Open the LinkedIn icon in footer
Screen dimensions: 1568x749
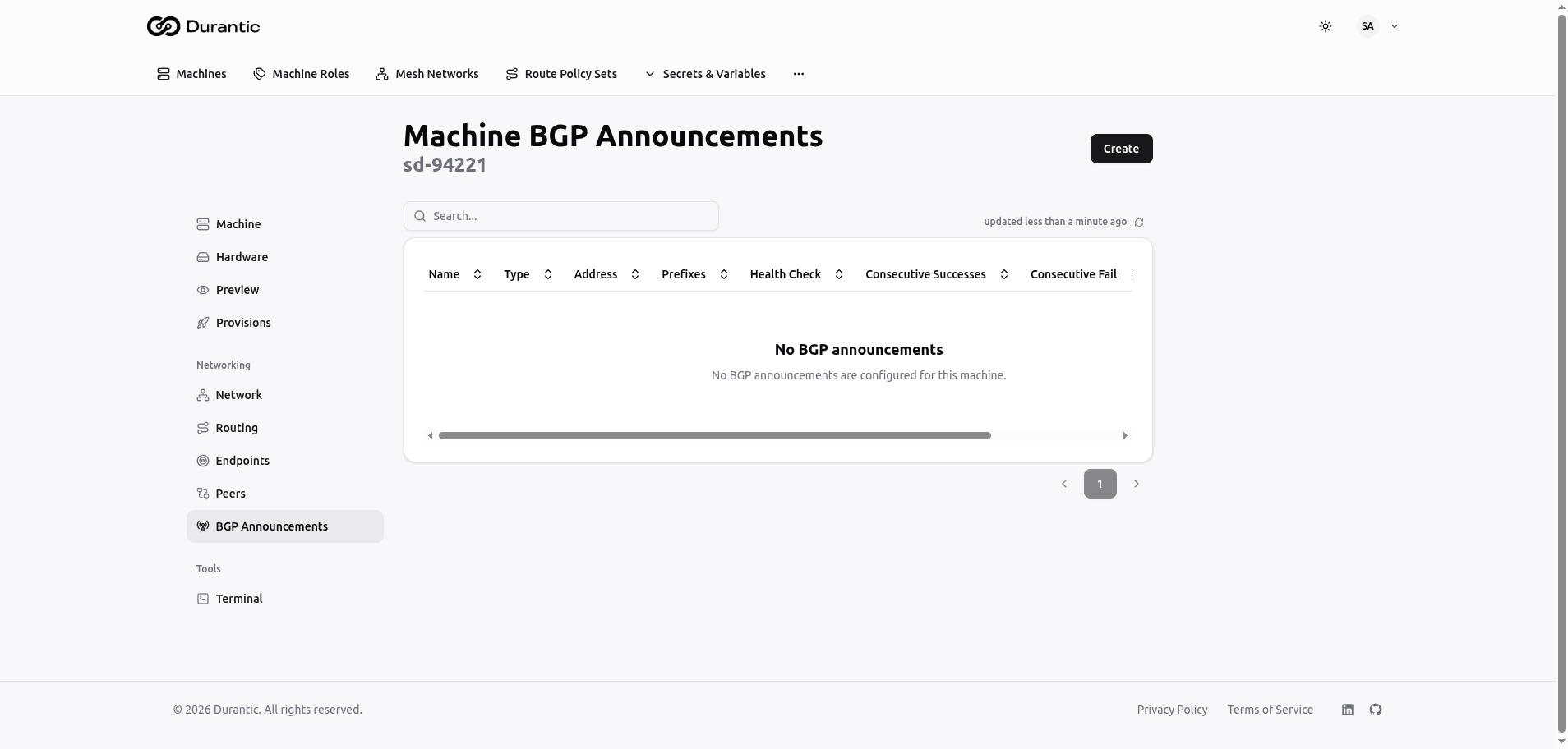point(1348,710)
